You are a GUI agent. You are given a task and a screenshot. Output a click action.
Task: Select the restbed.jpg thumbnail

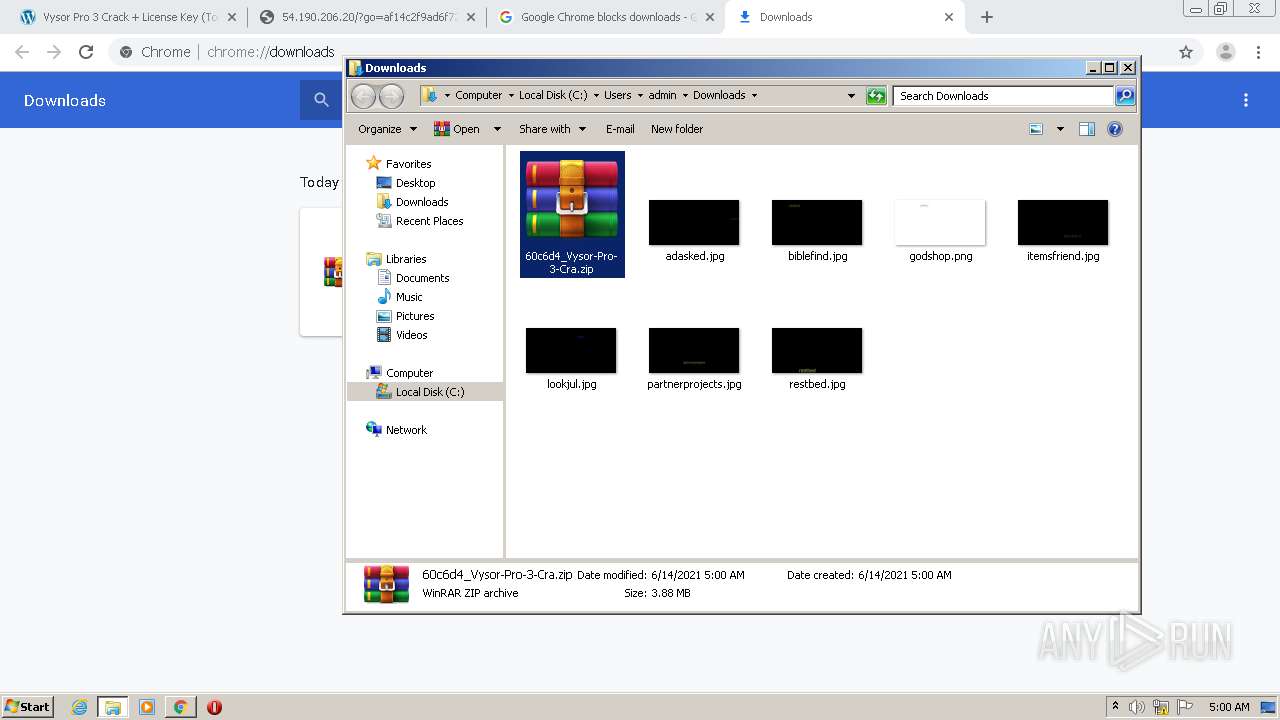tap(817, 350)
